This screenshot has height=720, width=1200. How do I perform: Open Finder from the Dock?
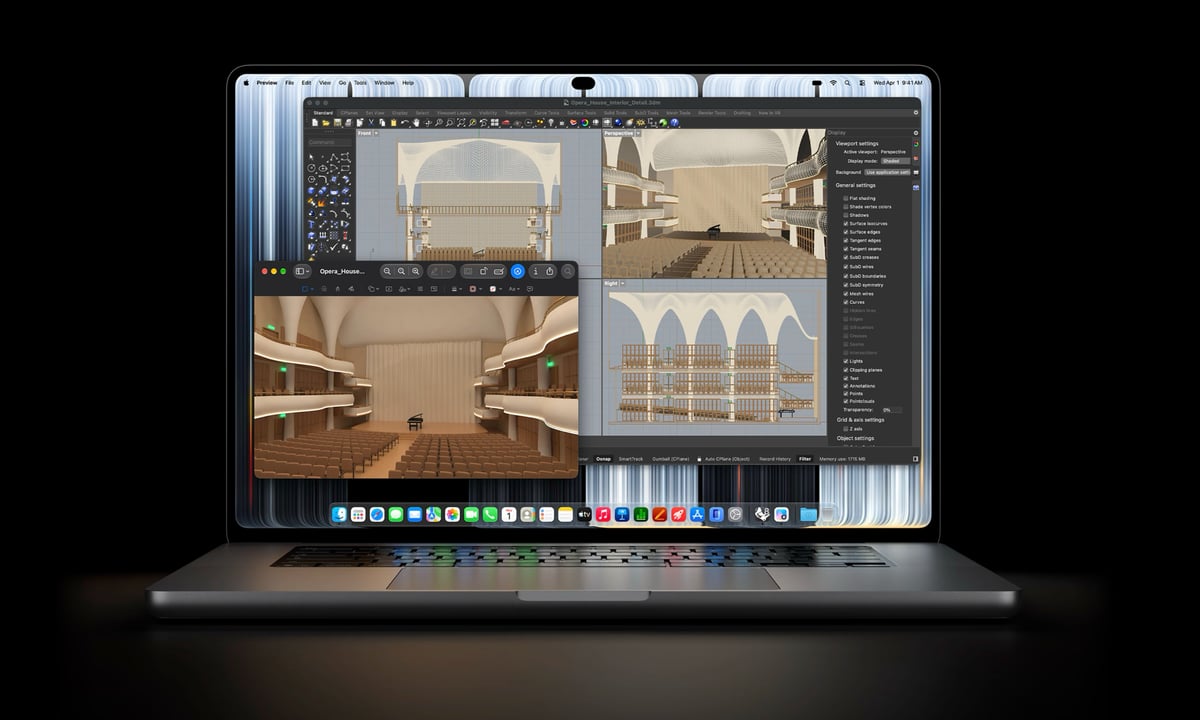point(339,514)
